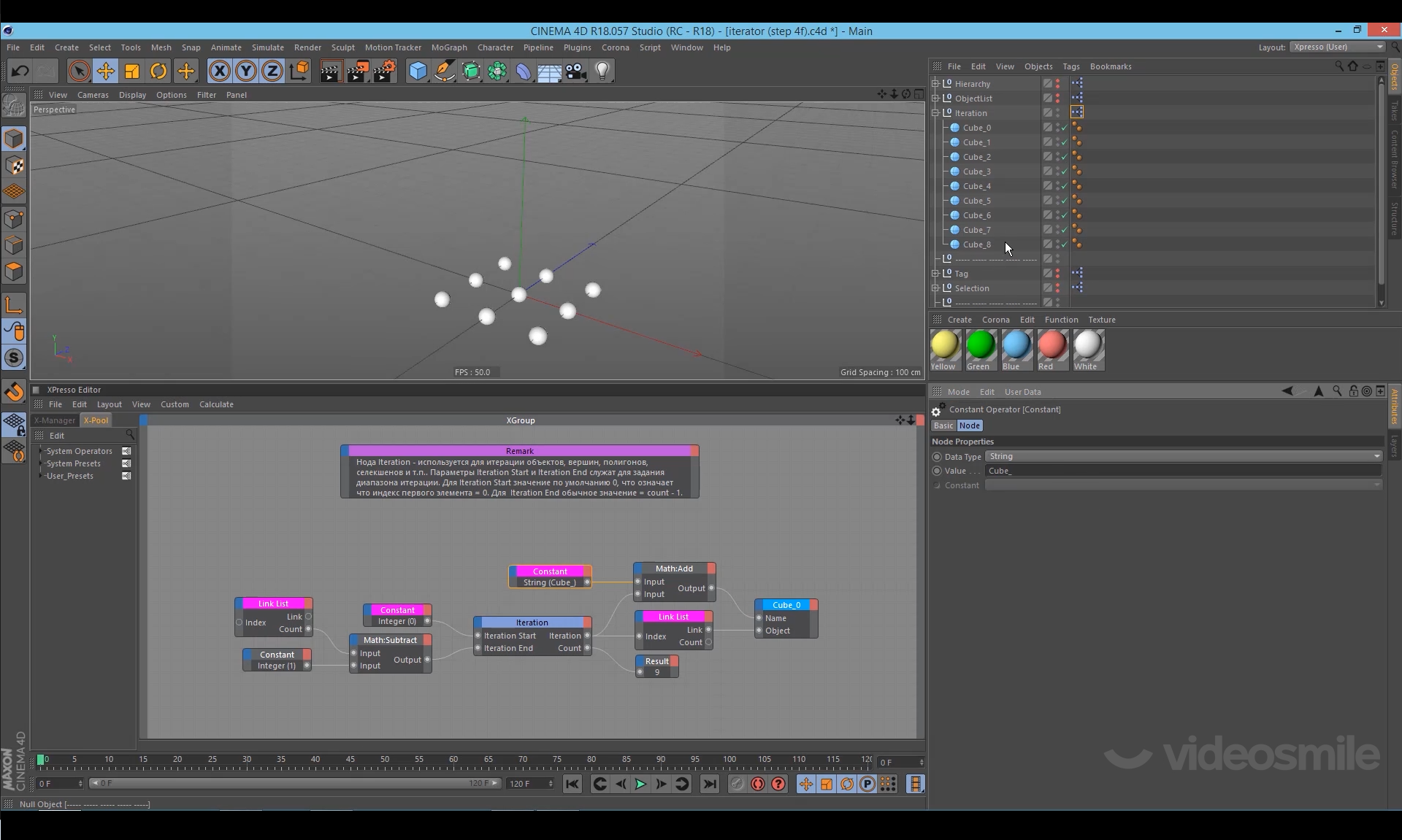Click the Cube primitive icon
The height and width of the screenshot is (840, 1402).
(x=418, y=71)
